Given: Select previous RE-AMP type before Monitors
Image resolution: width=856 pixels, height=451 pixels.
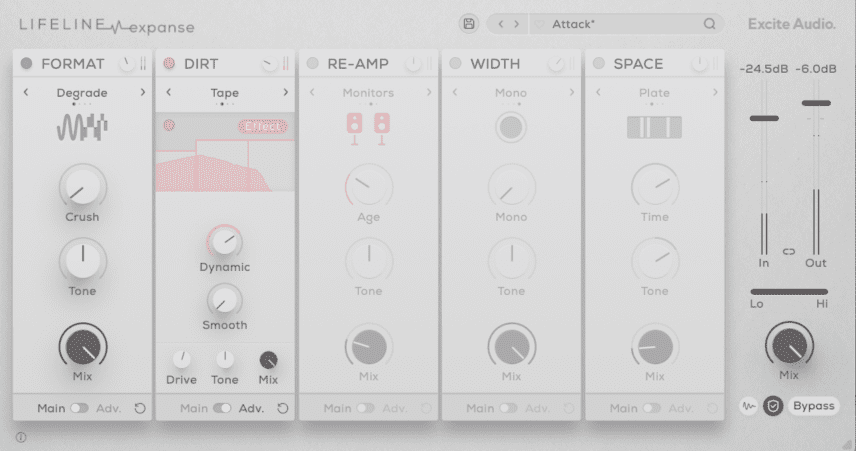Looking at the screenshot, I should 312,92.
